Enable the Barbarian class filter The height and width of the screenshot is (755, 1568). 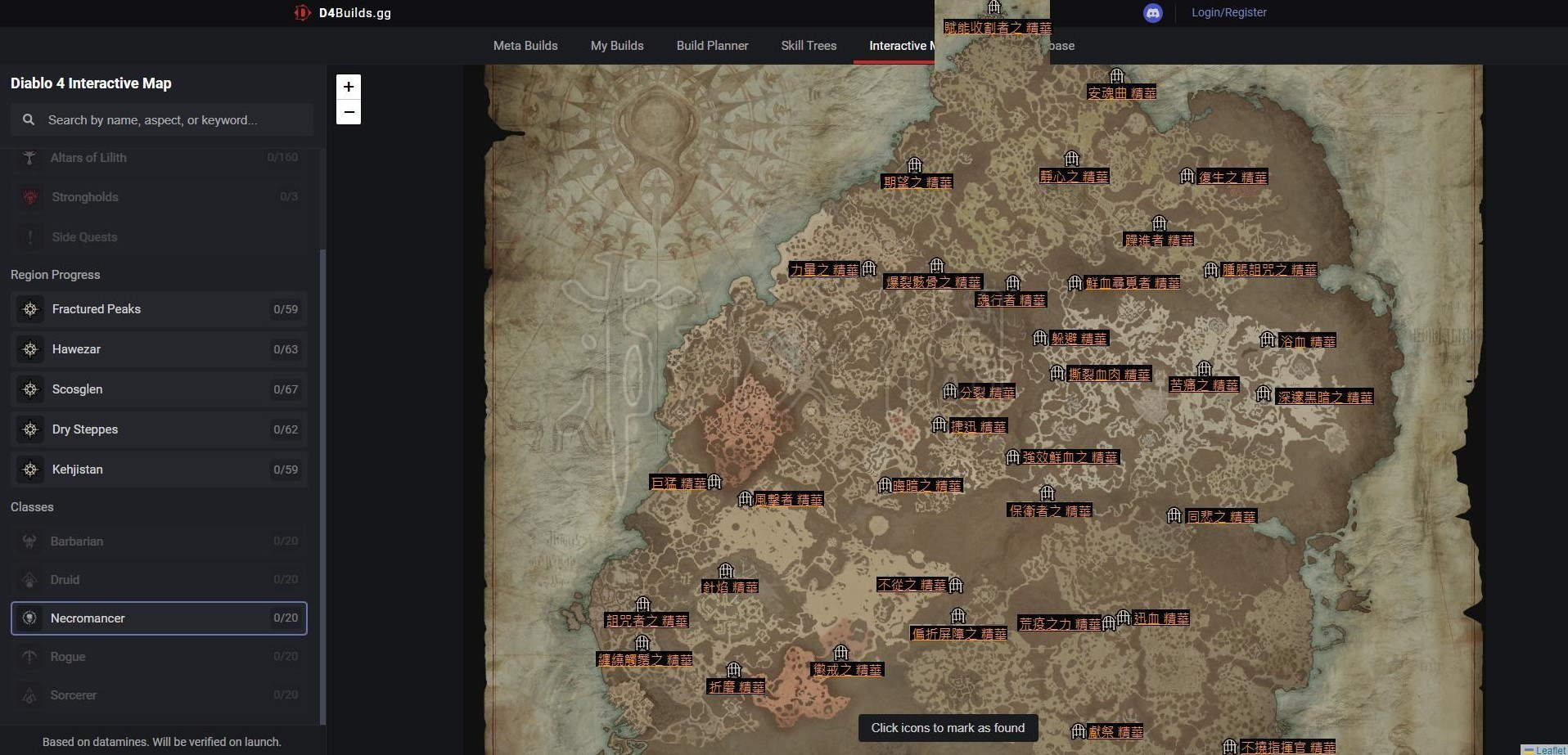[x=159, y=542]
